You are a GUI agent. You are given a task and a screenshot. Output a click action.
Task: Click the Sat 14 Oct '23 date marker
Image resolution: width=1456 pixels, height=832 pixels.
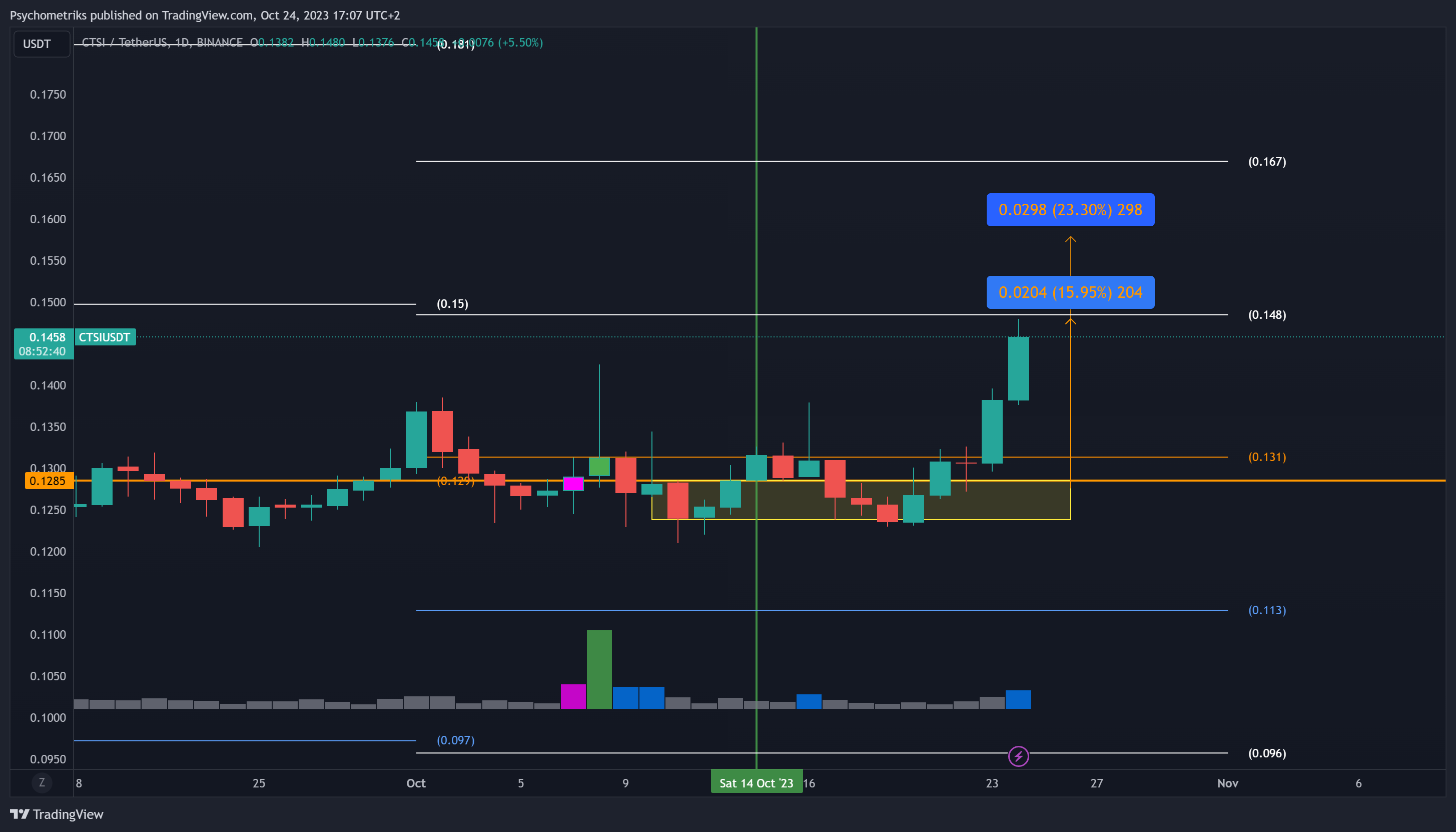coord(756,783)
